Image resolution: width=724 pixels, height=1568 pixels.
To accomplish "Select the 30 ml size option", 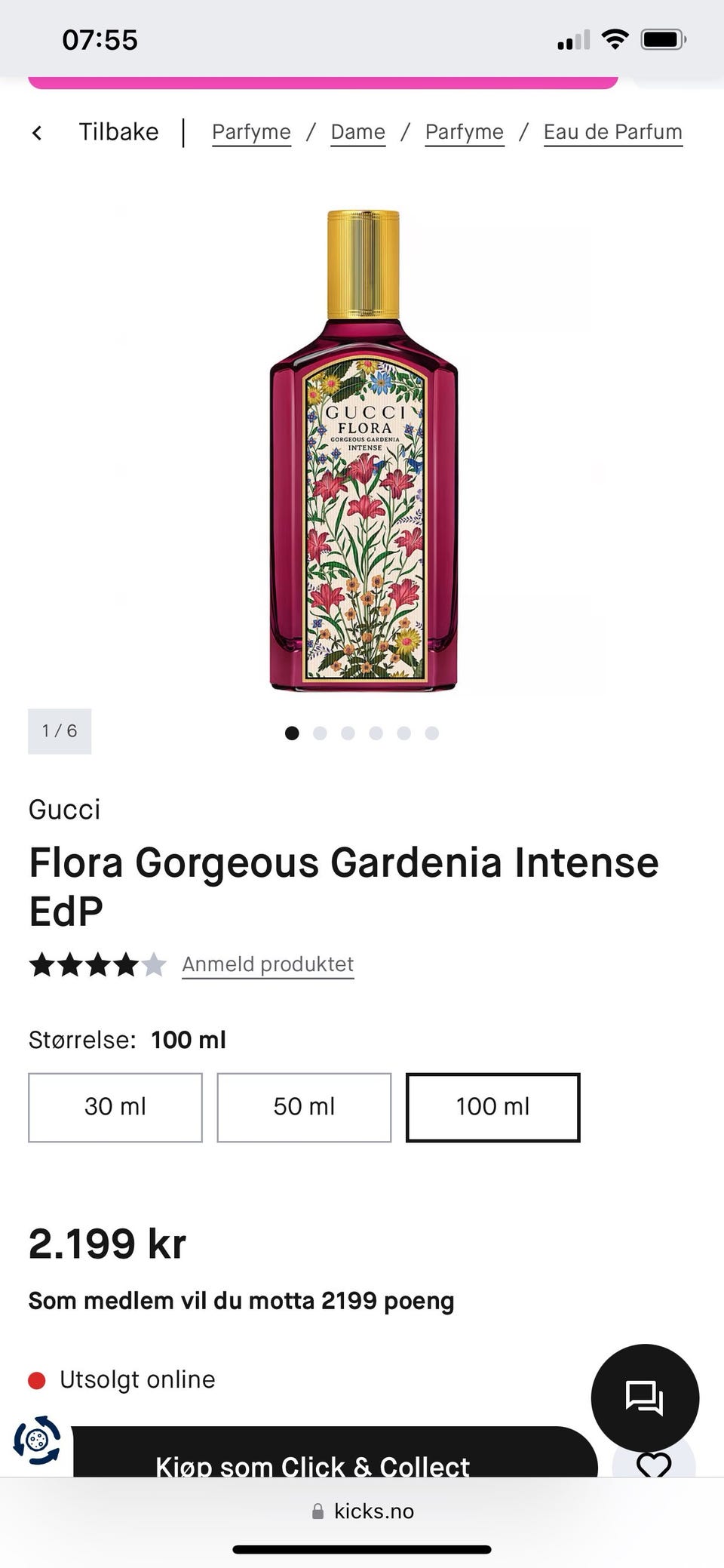I will [115, 1107].
